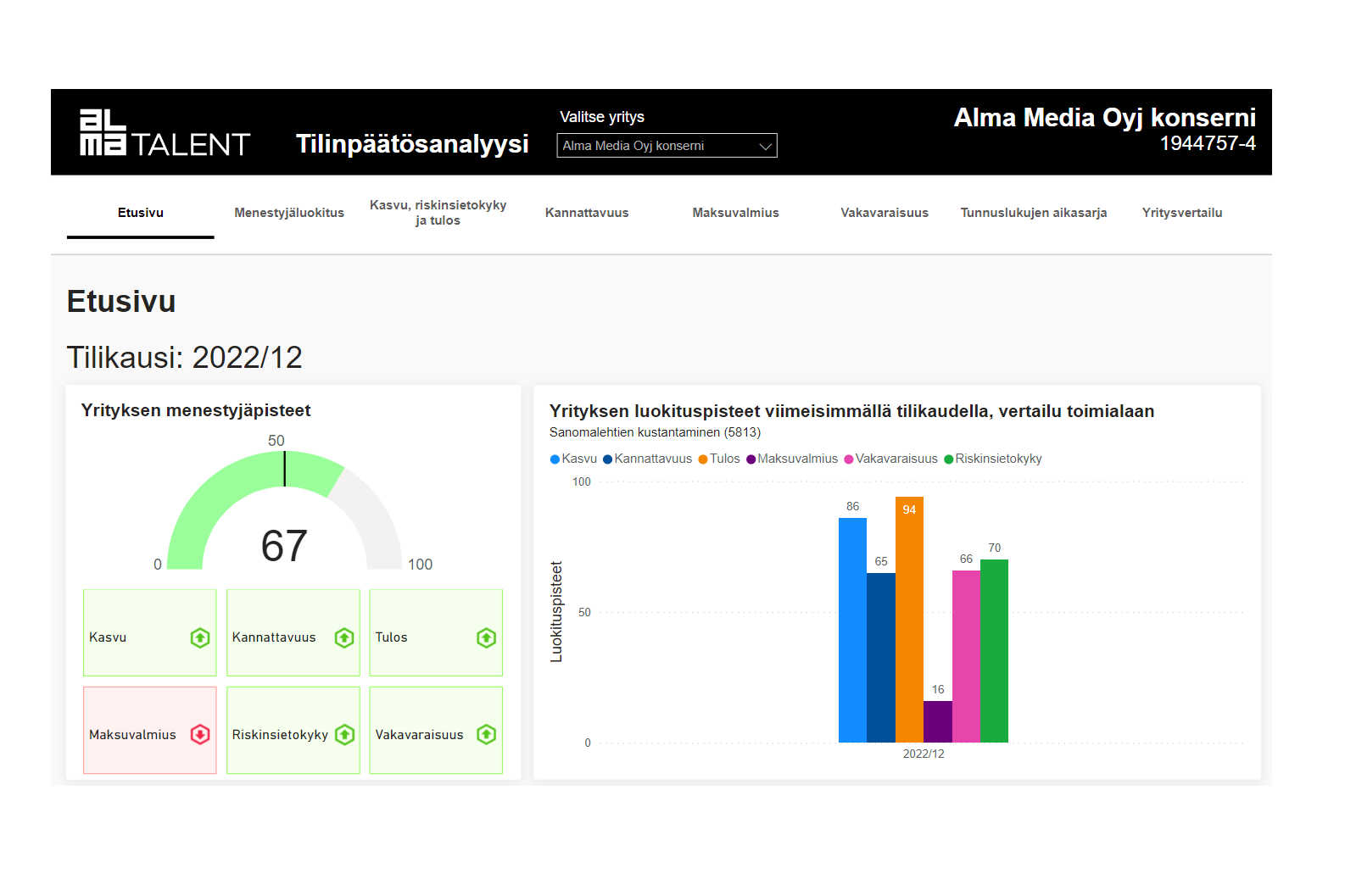Open the Tunnuslukujen aikasarja tab
1345x896 pixels.
(1034, 213)
